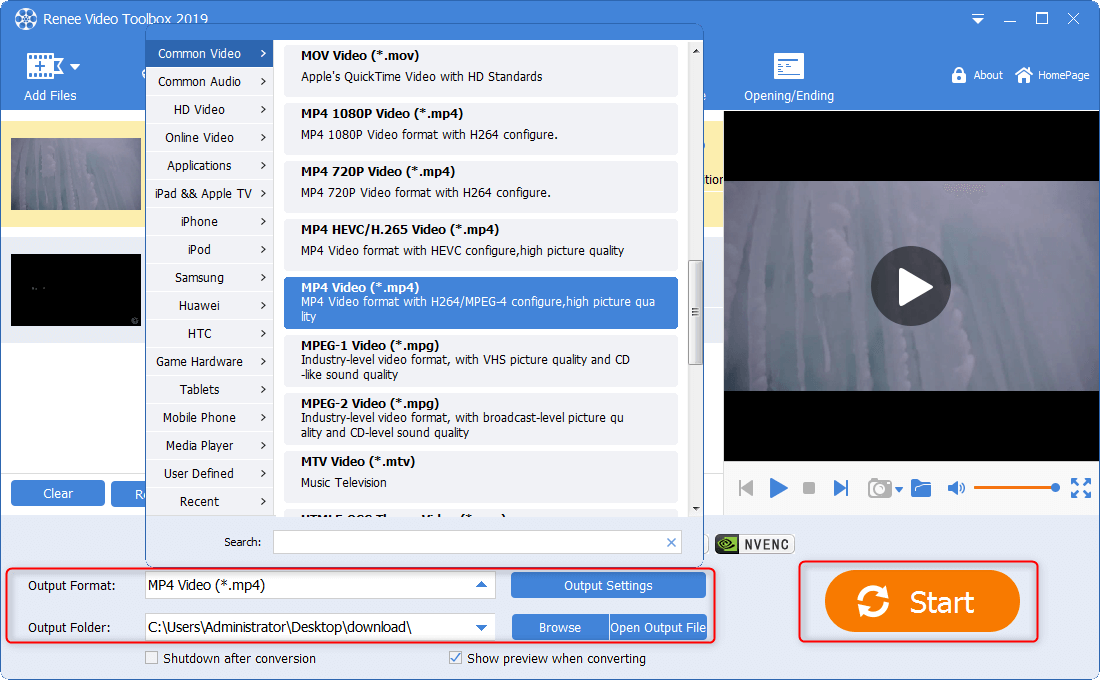Image resolution: width=1100 pixels, height=680 pixels.
Task: Mute audio with the speaker icon
Action: [x=956, y=488]
